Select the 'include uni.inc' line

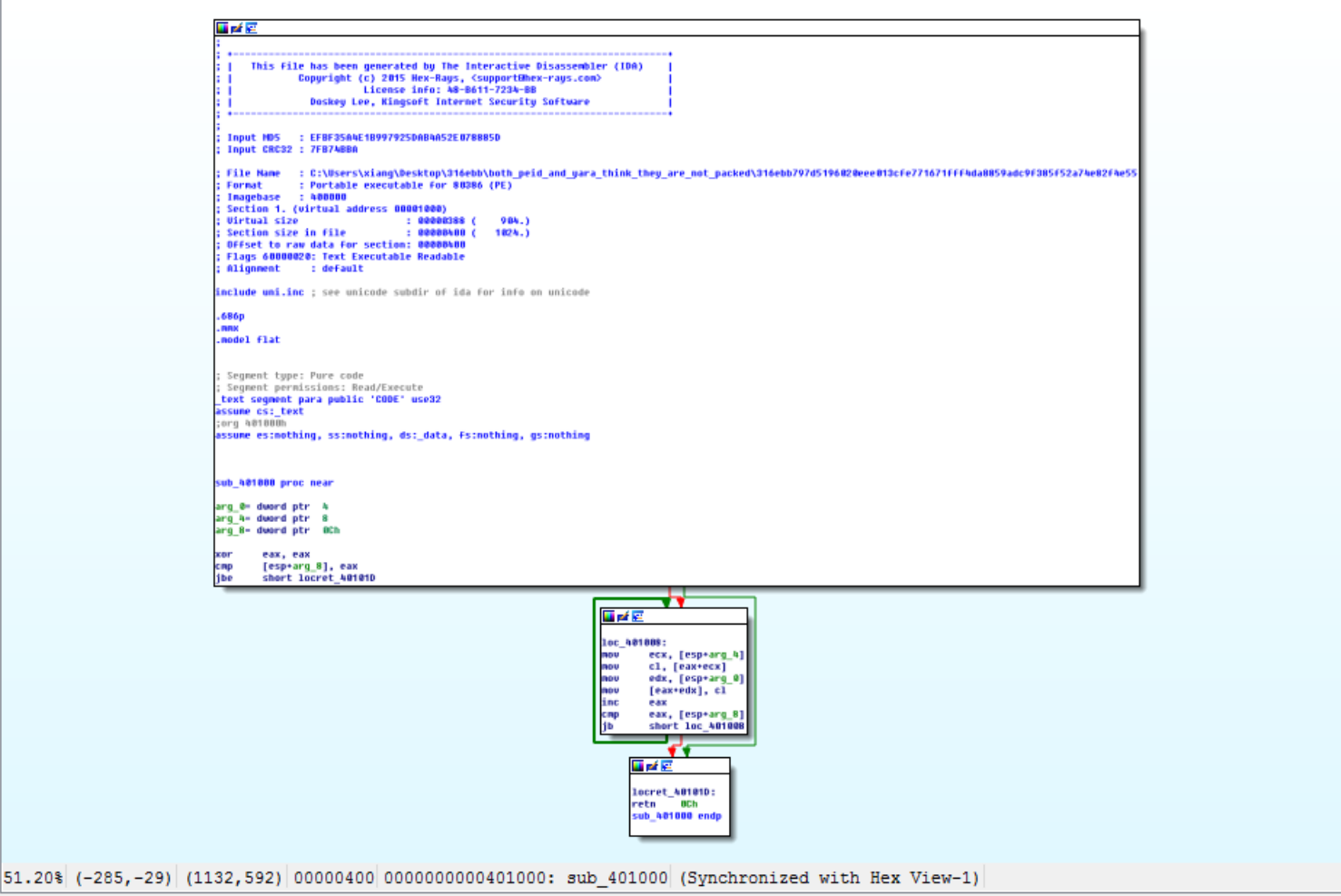tap(402, 292)
